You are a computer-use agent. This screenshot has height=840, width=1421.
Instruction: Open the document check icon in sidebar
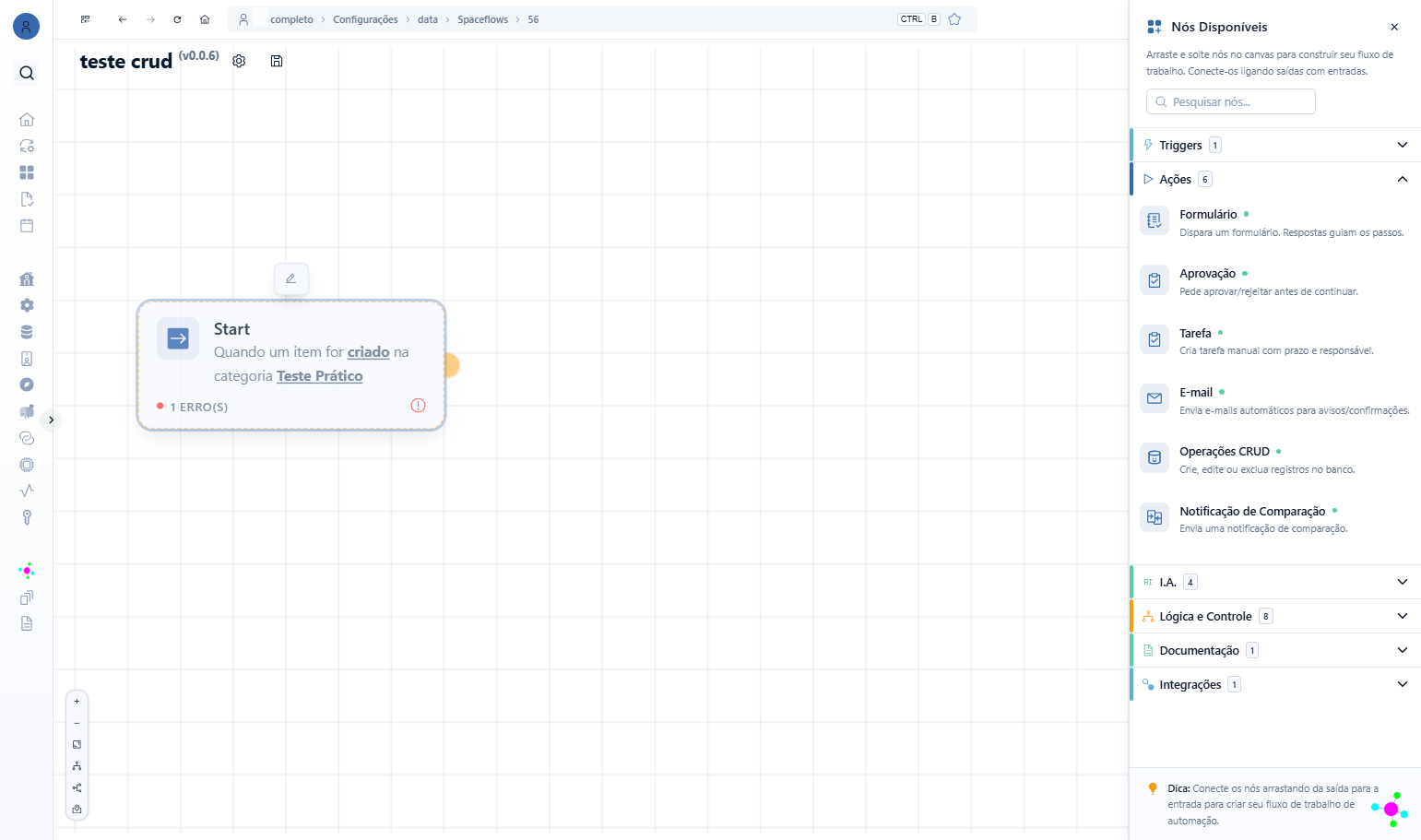(x=27, y=199)
